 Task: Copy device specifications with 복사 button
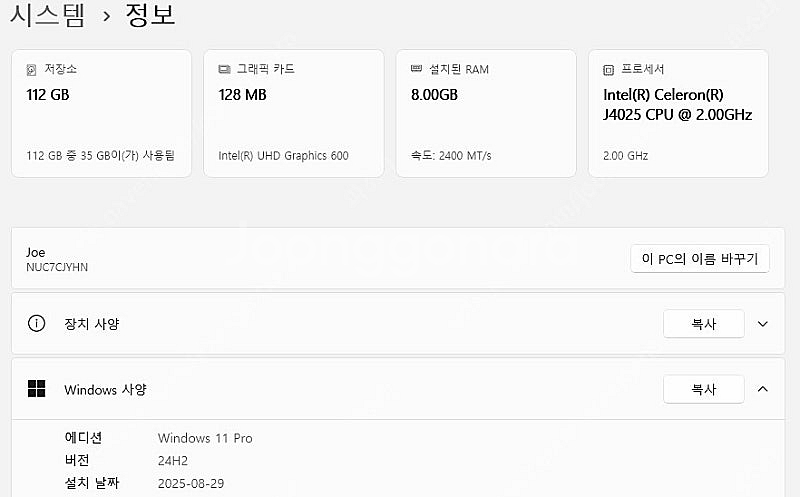(x=703, y=324)
